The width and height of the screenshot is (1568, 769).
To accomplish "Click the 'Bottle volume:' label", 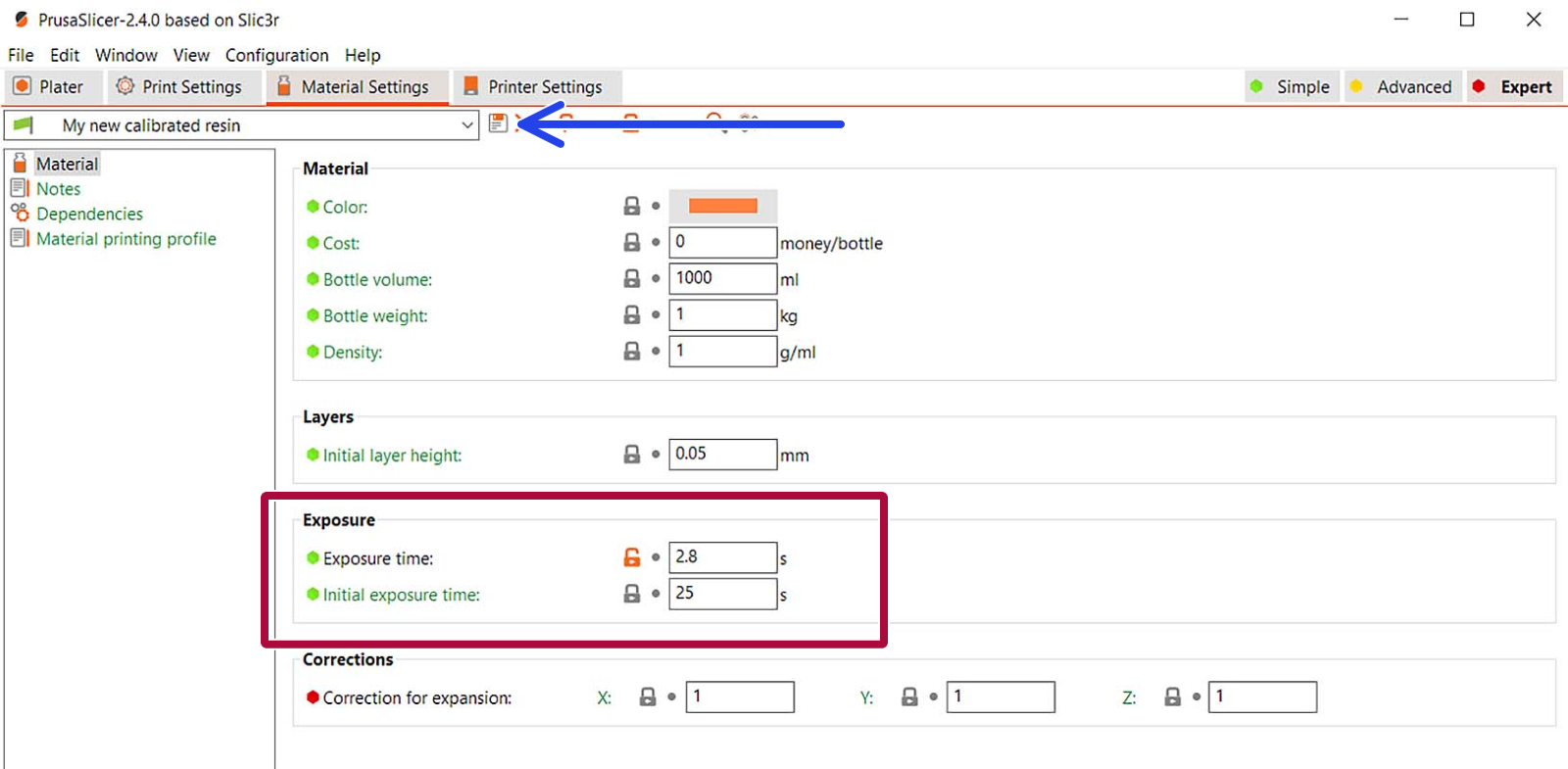I will (377, 279).
